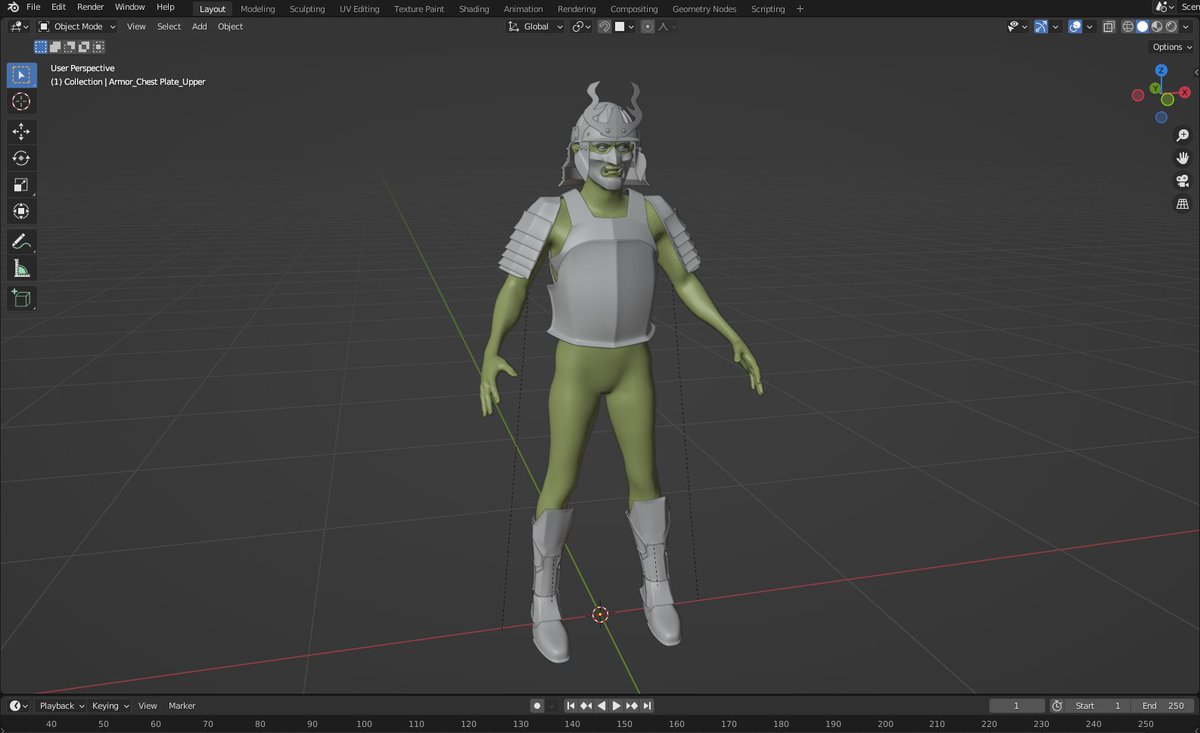This screenshot has width=1200, height=733.
Task: Jump to timeline end frame
Action: point(648,706)
